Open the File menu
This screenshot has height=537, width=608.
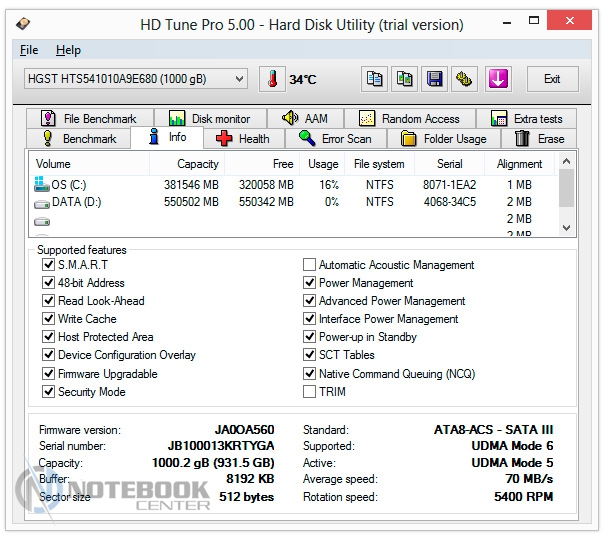click(29, 50)
